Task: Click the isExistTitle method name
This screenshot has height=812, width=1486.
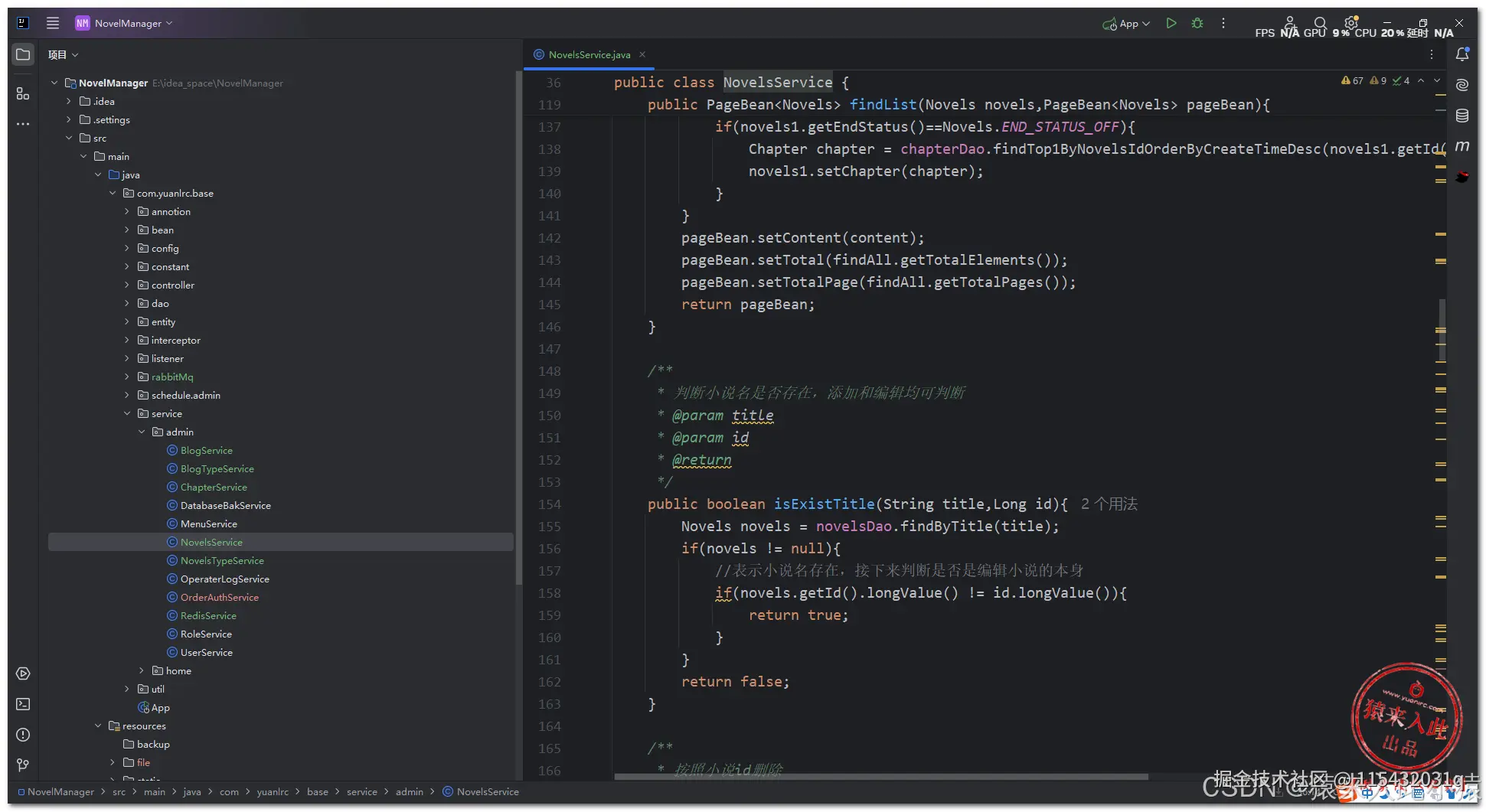Action: (824, 504)
